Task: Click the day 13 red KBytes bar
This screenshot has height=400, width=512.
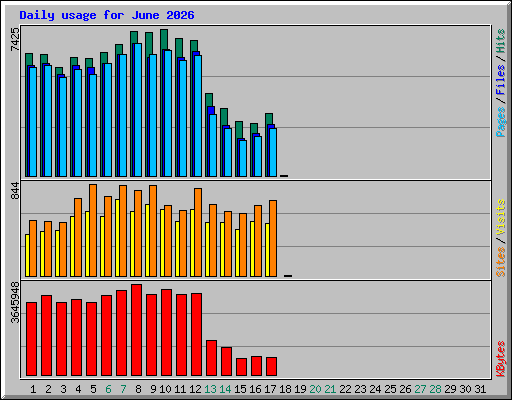Action: point(211,358)
